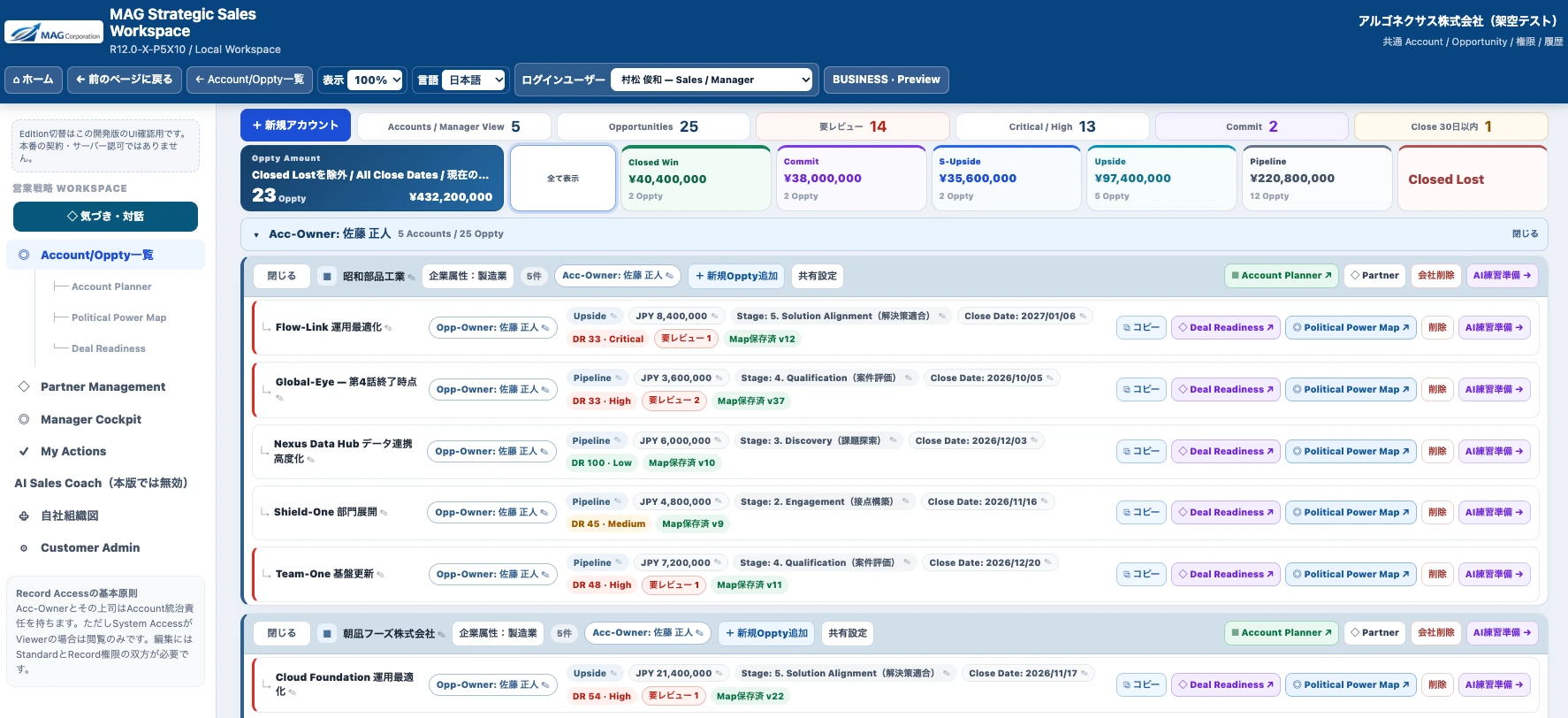Image resolution: width=1568 pixels, height=718 pixels.
Task: Open Partner Management from the sidebar
Action: pos(103,386)
